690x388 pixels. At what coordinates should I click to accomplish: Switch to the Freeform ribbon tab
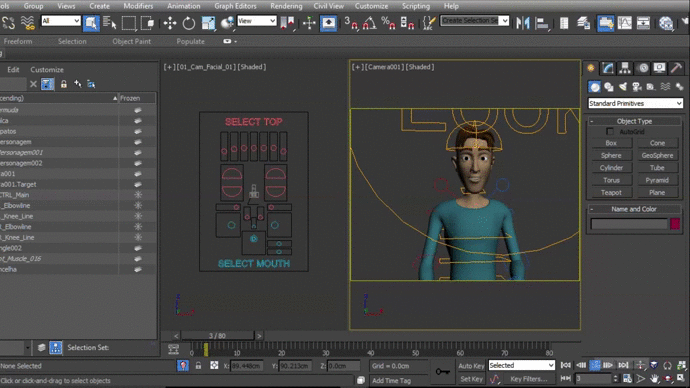coord(18,41)
